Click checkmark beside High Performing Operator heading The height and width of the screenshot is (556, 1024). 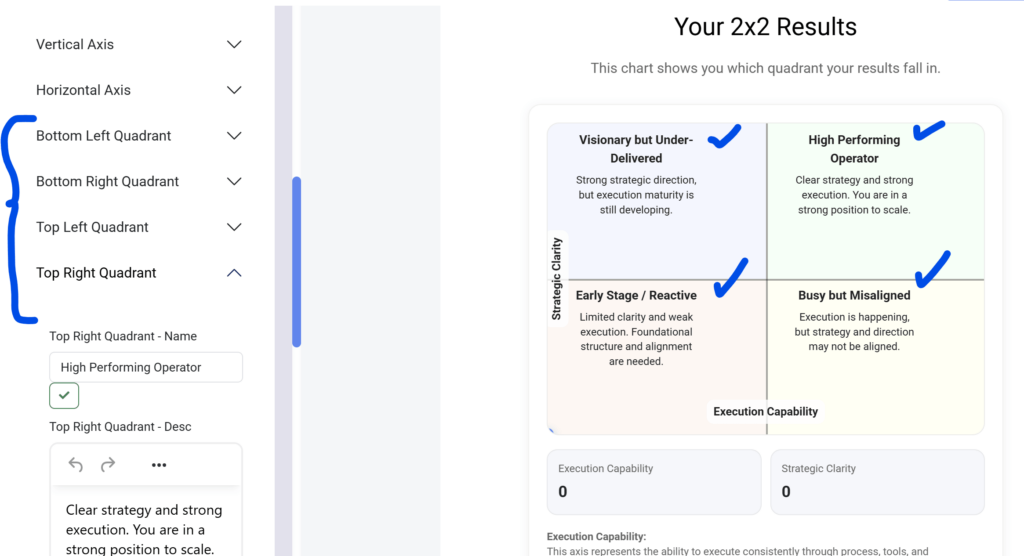point(930,130)
